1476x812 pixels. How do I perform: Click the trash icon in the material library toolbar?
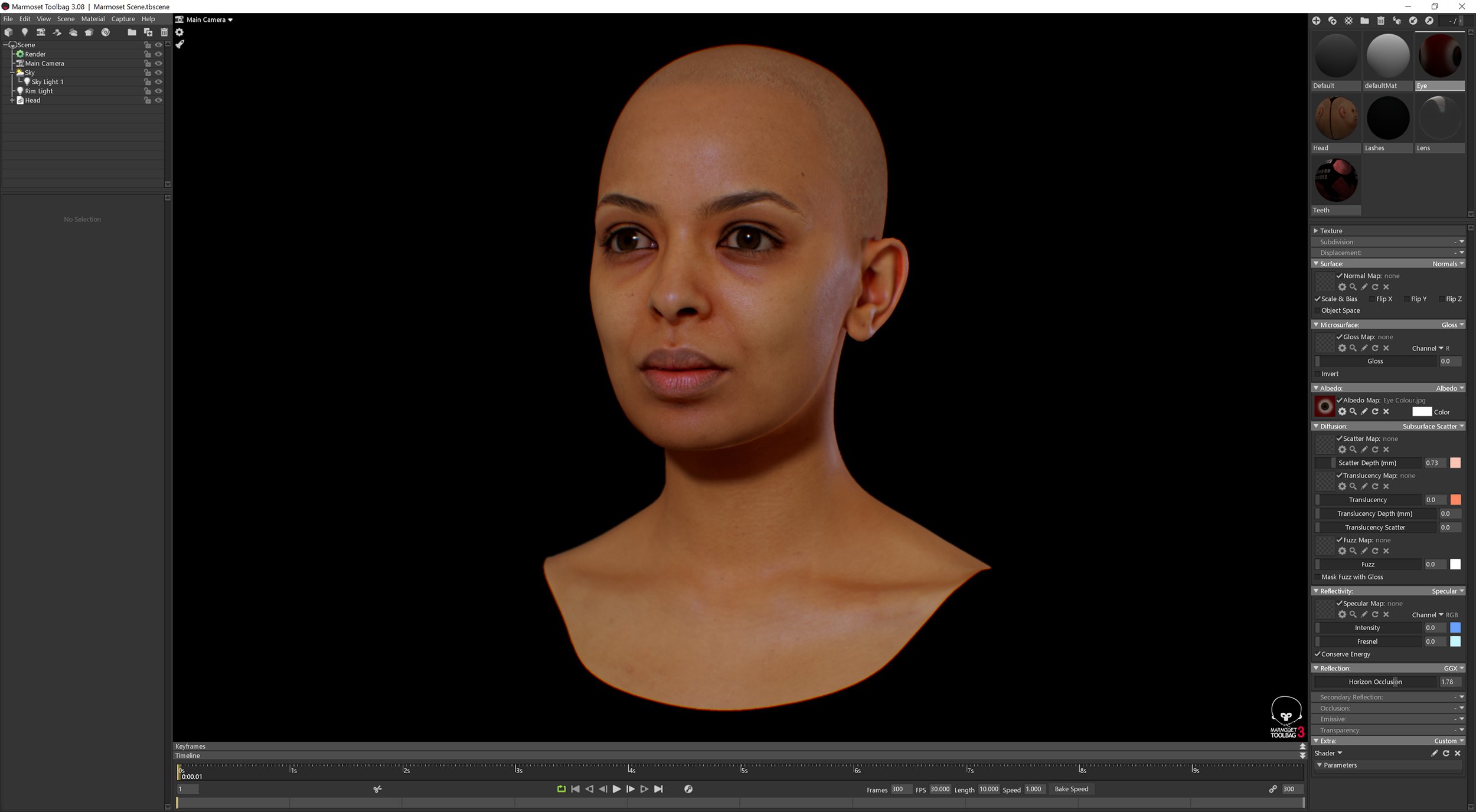1381,20
